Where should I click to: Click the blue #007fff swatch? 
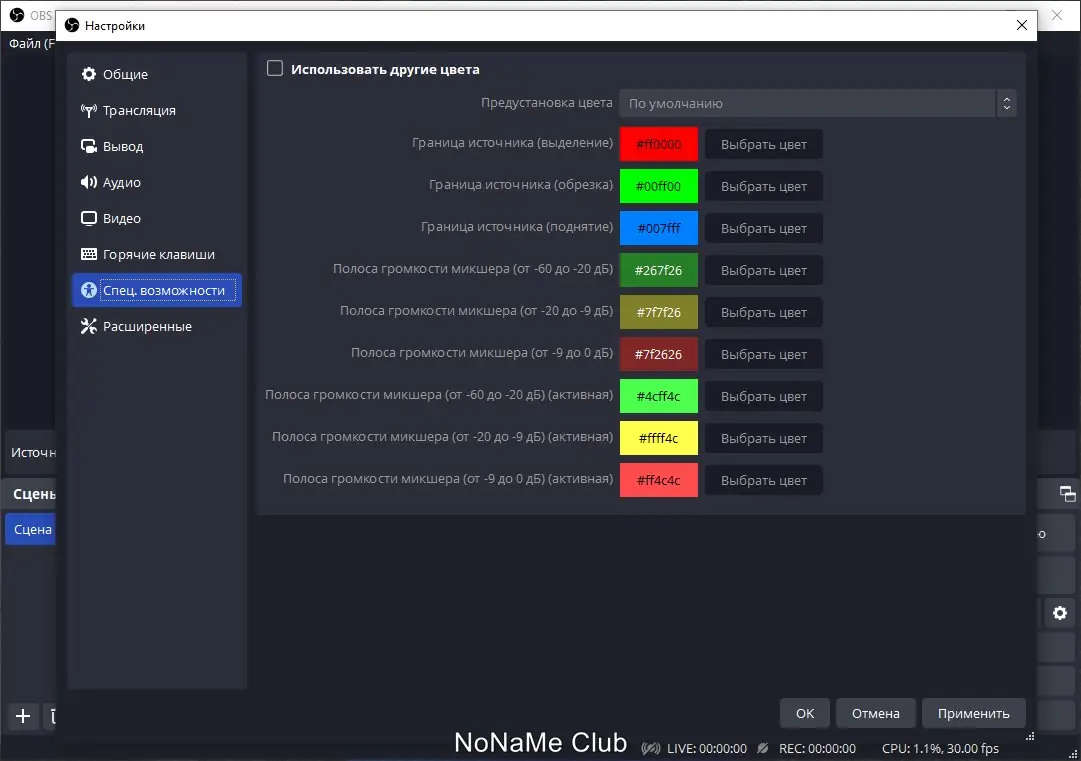(x=658, y=228)
